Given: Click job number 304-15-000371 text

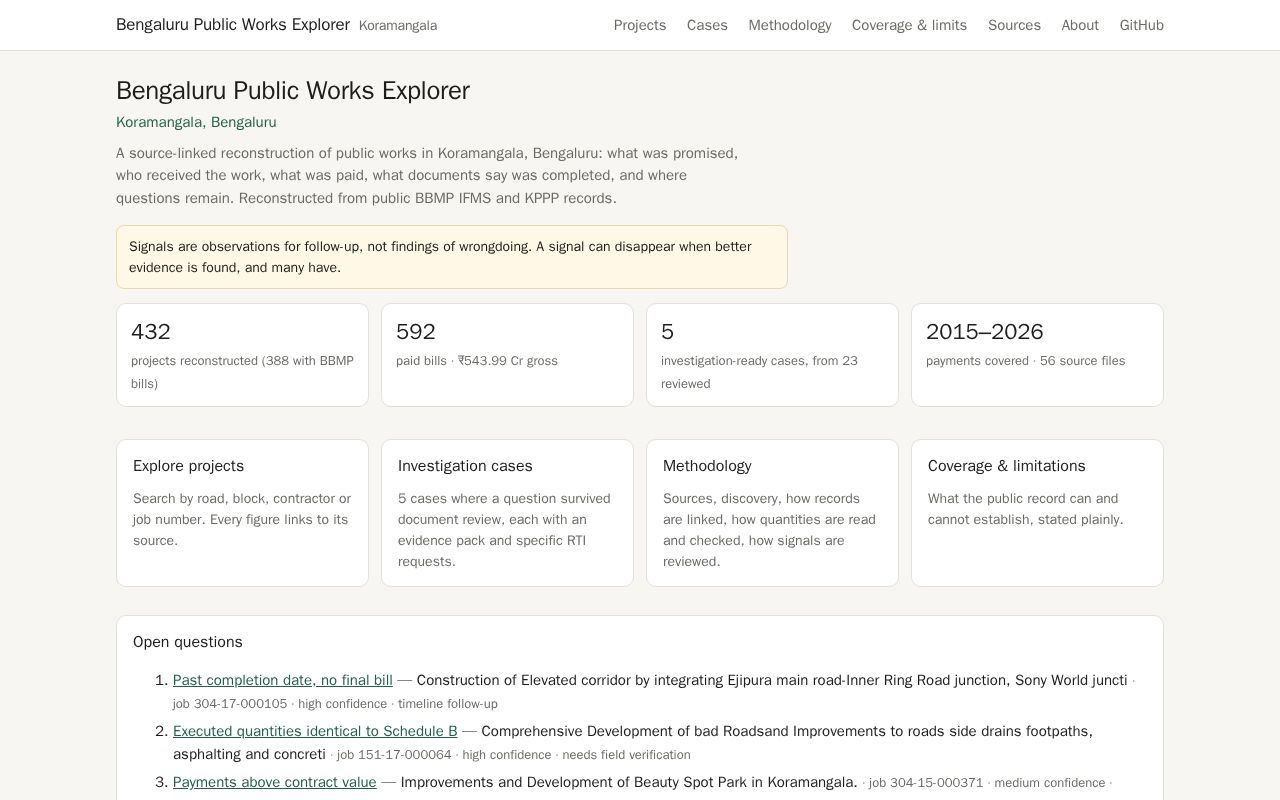Looking at the screenshot, I should coord(926,783).
